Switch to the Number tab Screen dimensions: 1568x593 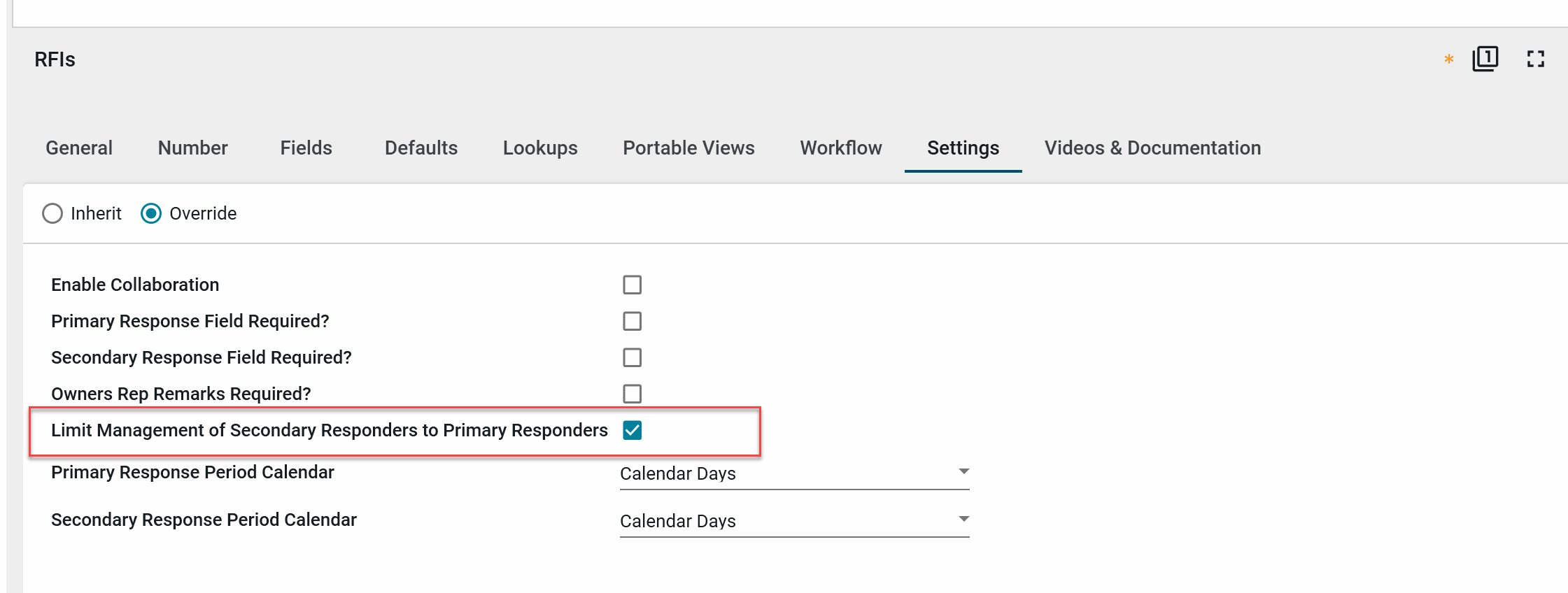click(x=192, y=148)
